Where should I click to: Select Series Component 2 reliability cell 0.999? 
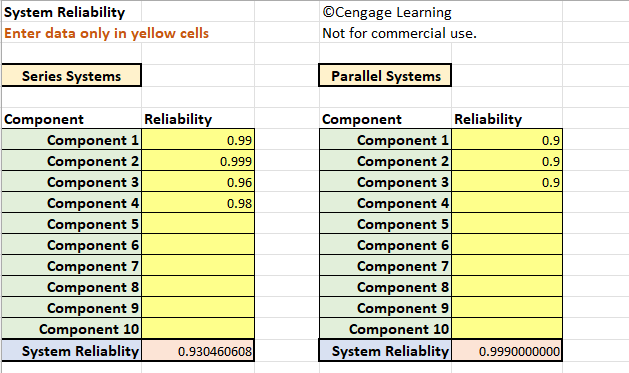[x=198, y=160]
